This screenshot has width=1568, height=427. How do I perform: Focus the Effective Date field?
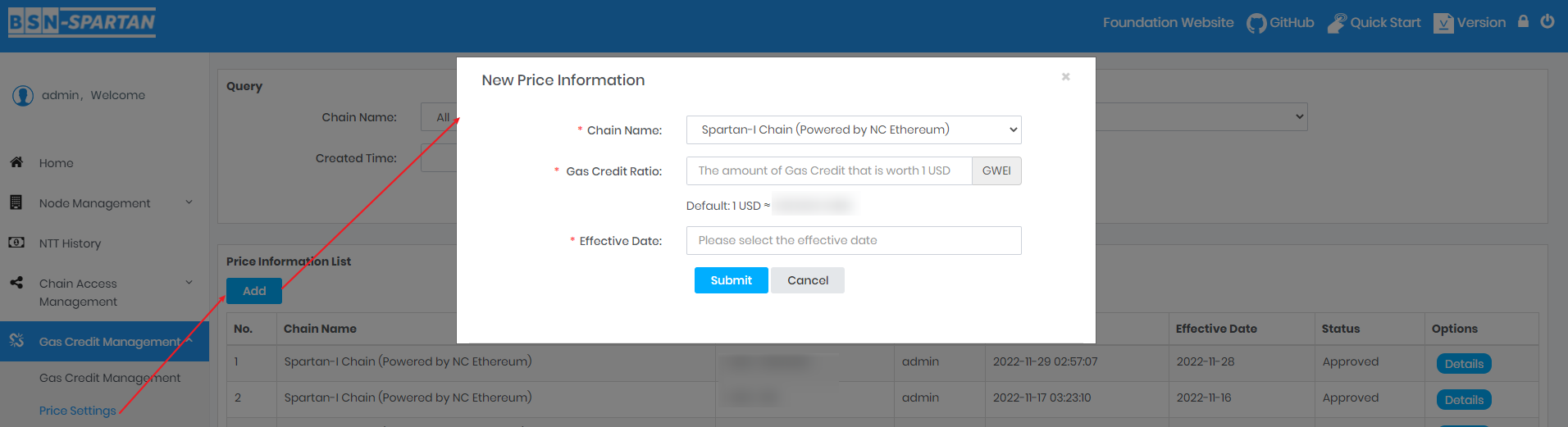click(x=853, y=240)
